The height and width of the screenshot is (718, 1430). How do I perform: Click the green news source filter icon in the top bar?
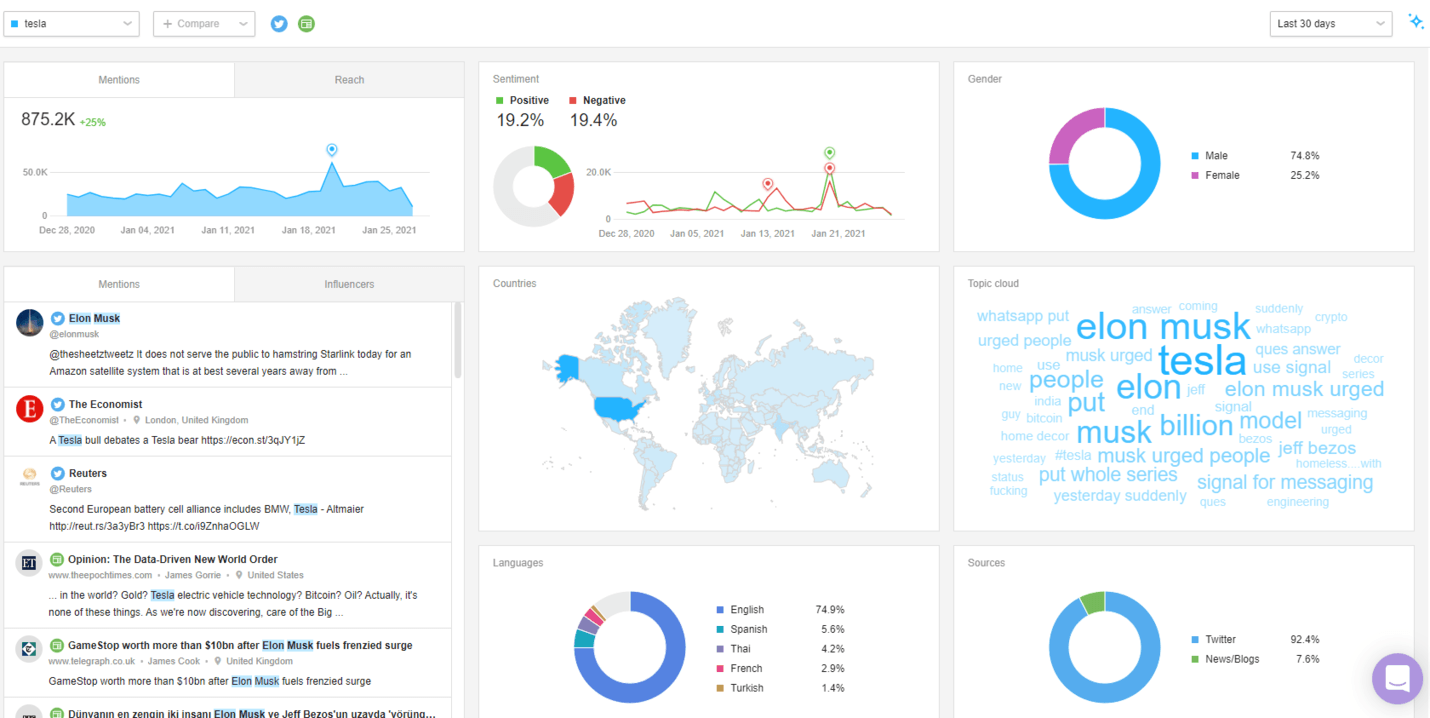point(306,23)
